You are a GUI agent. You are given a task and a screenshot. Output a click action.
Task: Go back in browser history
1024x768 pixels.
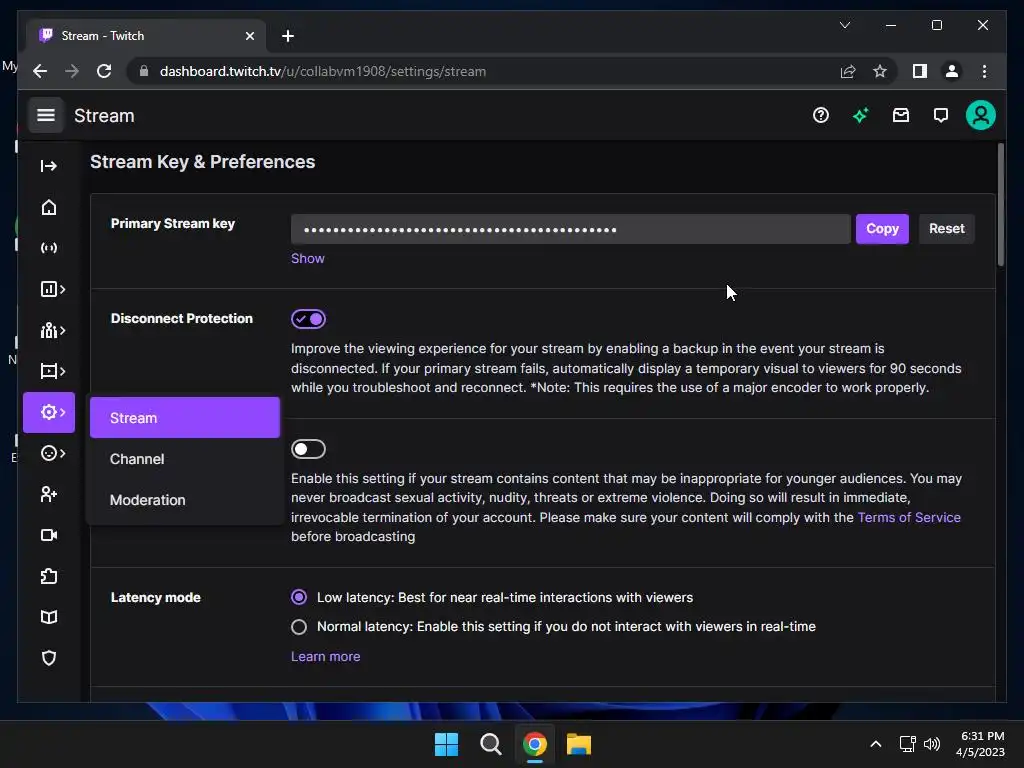click(40, 71)
